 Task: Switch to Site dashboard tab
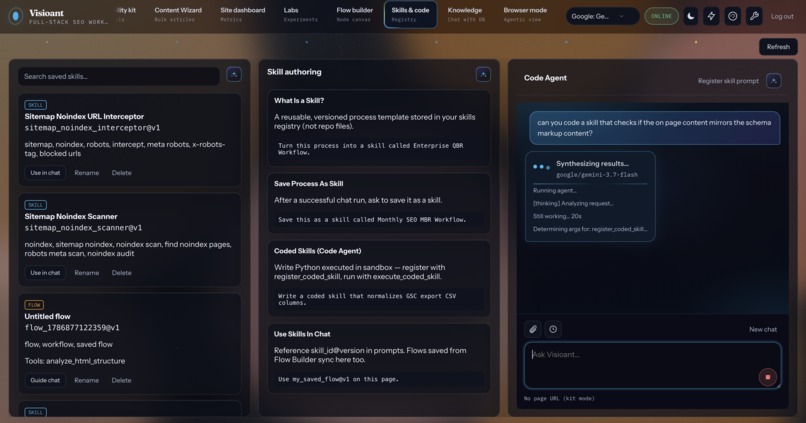click(243, 14)
